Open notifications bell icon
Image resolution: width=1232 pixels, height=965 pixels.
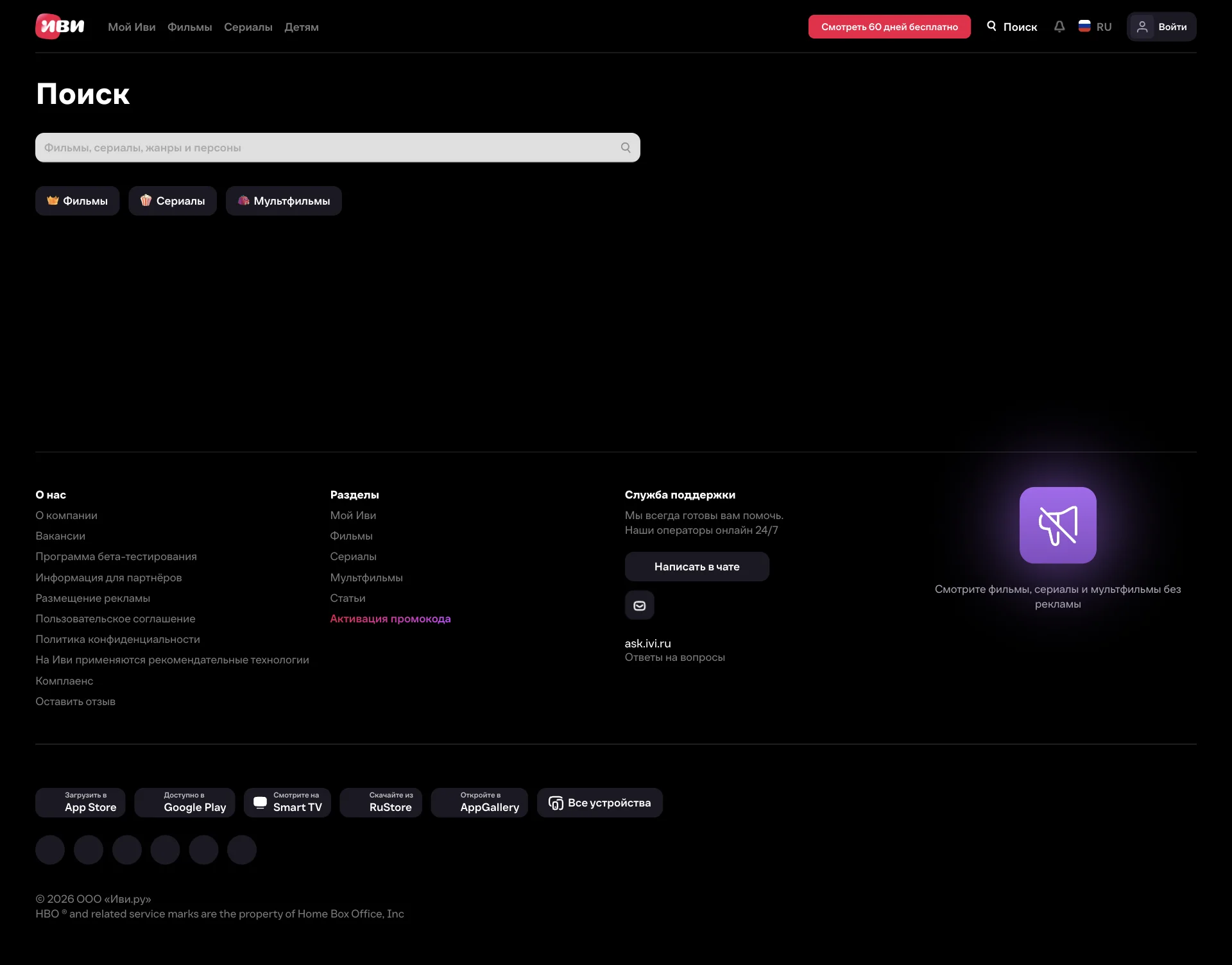click(x=1059, y=26)
